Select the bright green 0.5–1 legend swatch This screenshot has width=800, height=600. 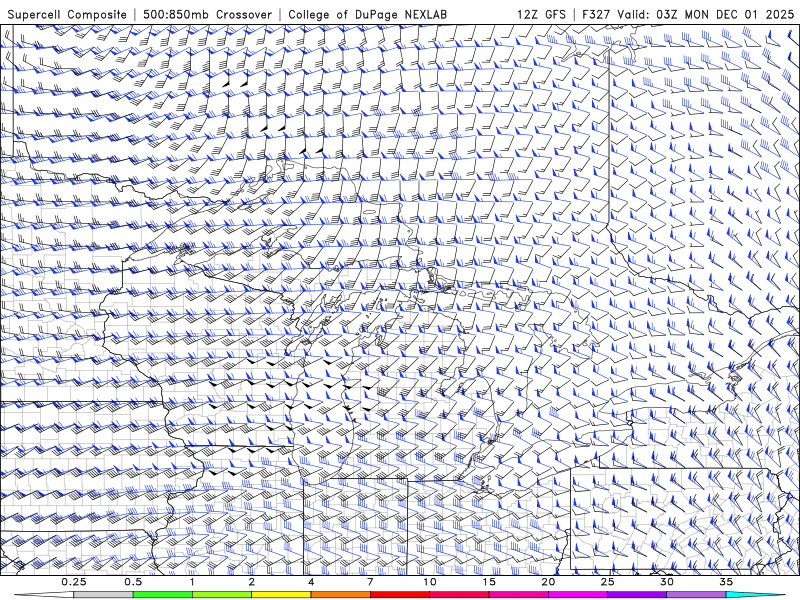(162, 595)
